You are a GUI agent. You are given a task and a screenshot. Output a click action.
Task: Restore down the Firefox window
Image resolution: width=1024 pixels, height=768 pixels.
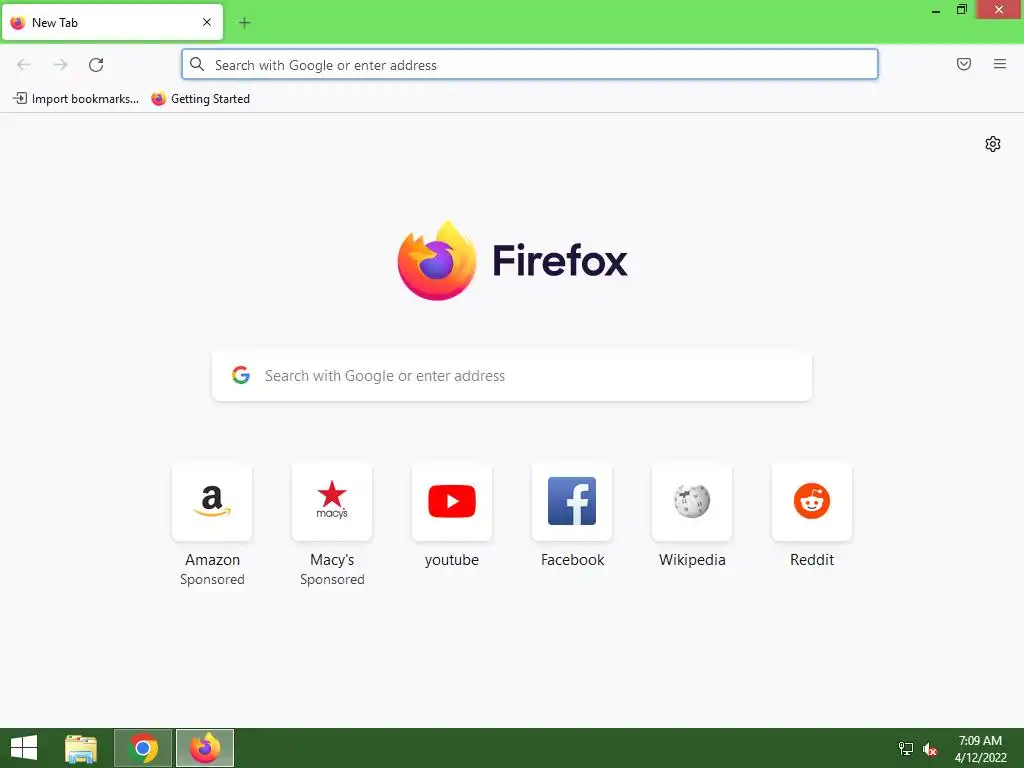[x=962, y=9]
